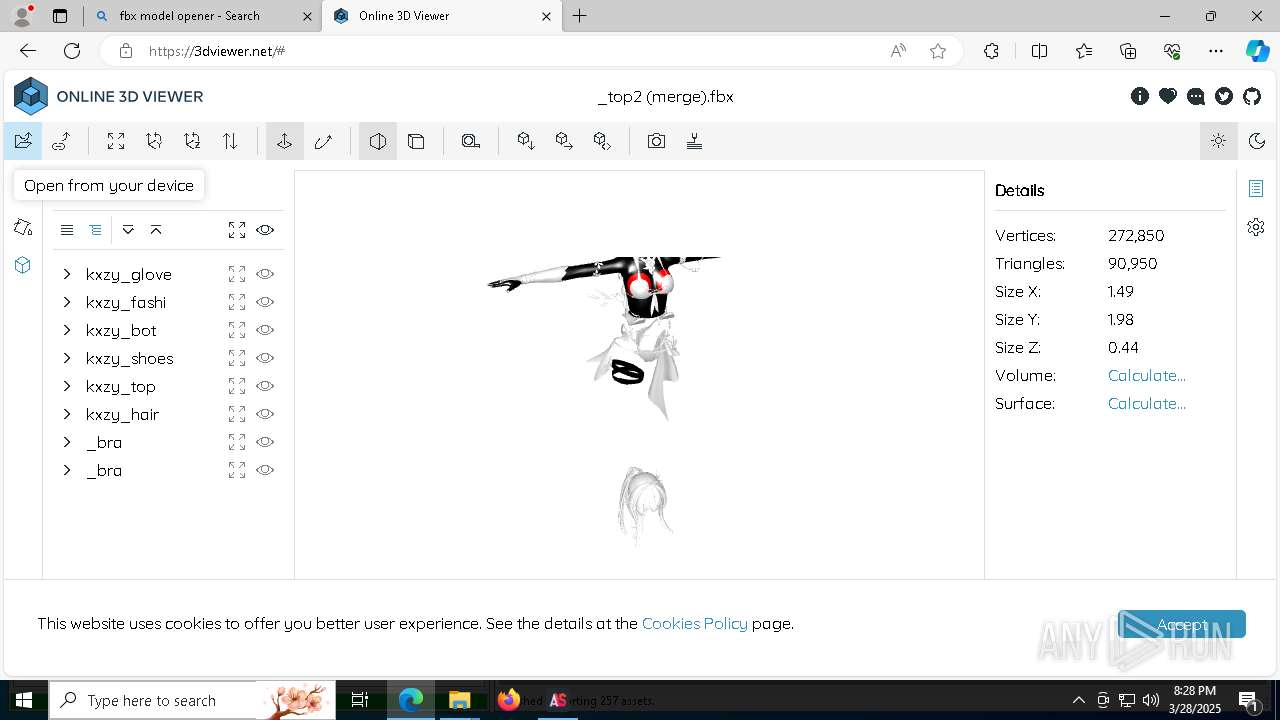Open the share model icon
The image size is (1280, 720).
(564, 141)
